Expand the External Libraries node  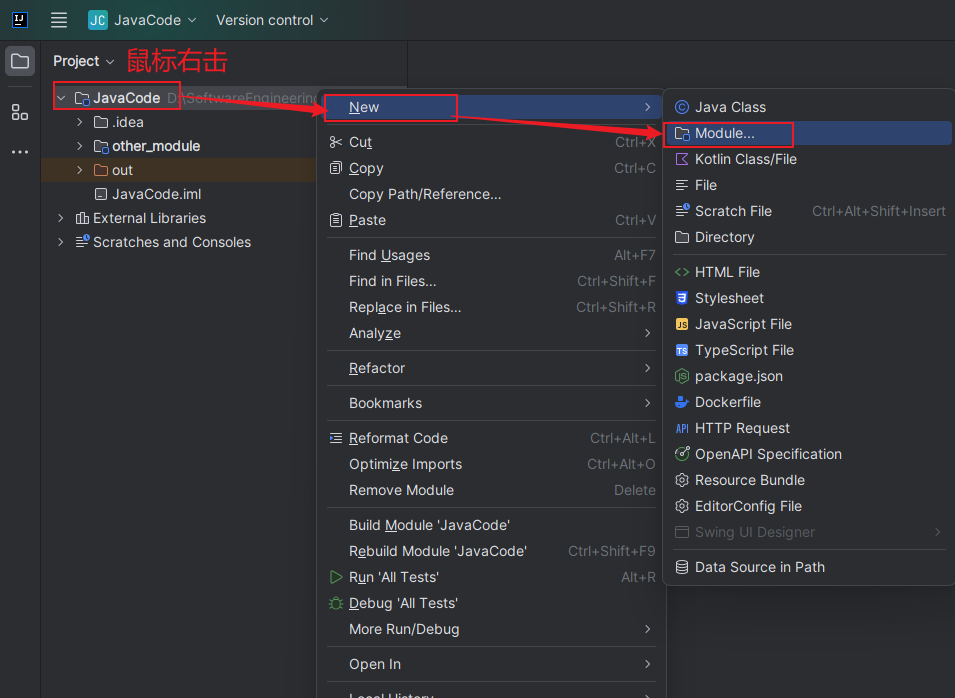[61, 218]
